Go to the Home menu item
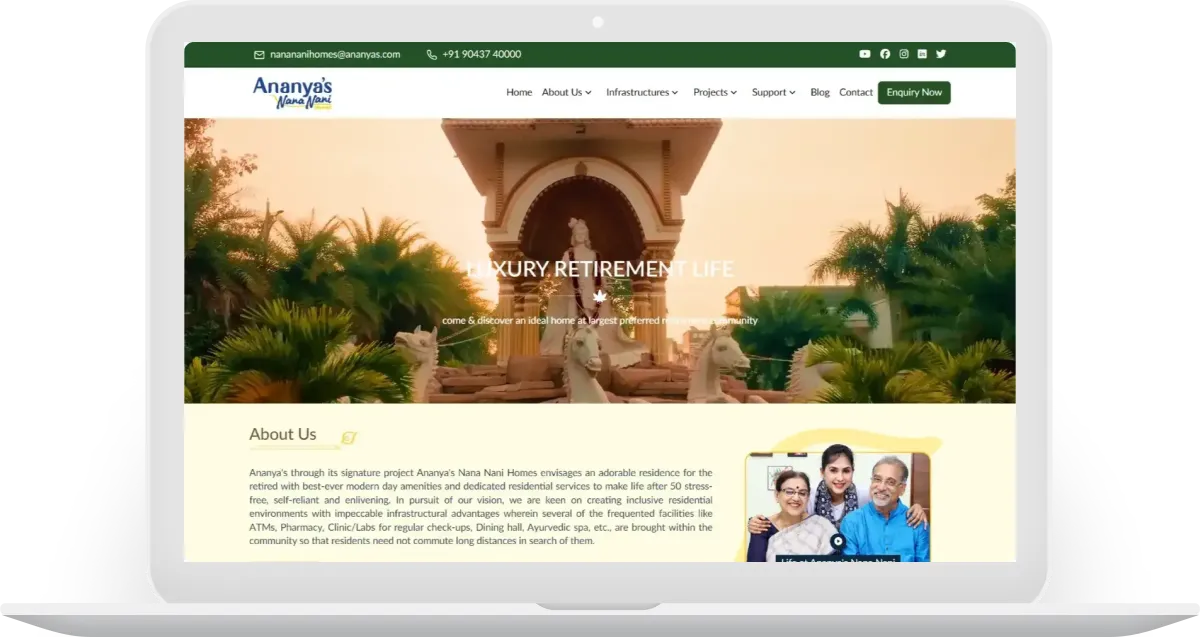Image resolution: width=1200 pixels, height=637 pixels. (519, 93)
